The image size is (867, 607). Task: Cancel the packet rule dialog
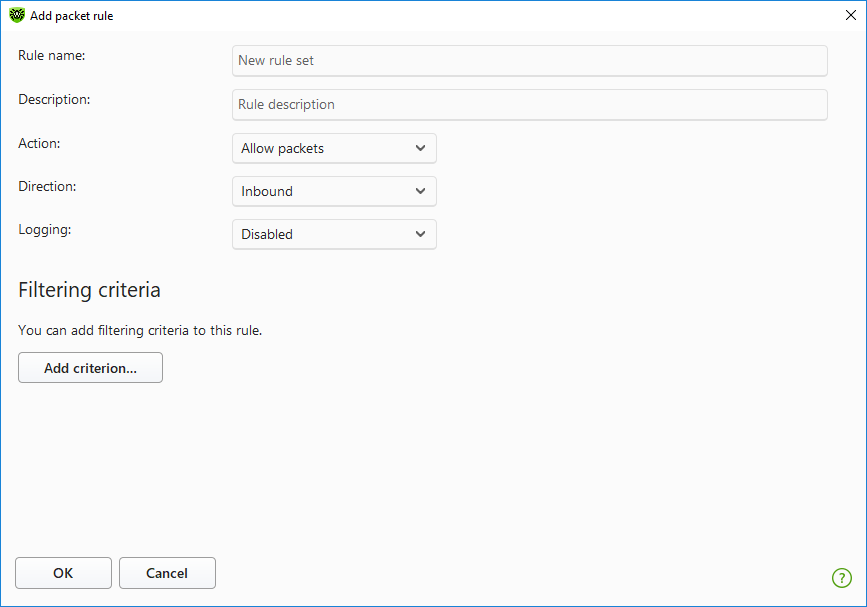tap(167, 573)
